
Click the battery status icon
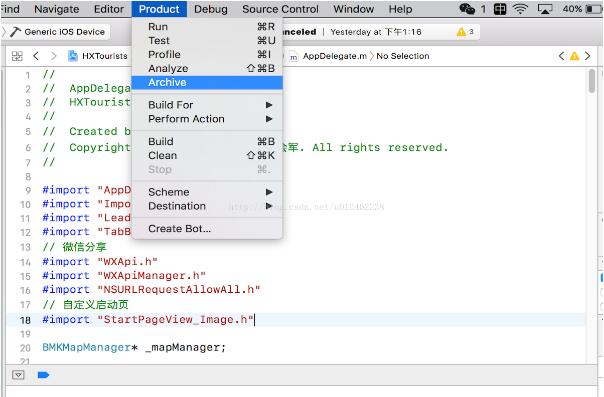(594, 9)
